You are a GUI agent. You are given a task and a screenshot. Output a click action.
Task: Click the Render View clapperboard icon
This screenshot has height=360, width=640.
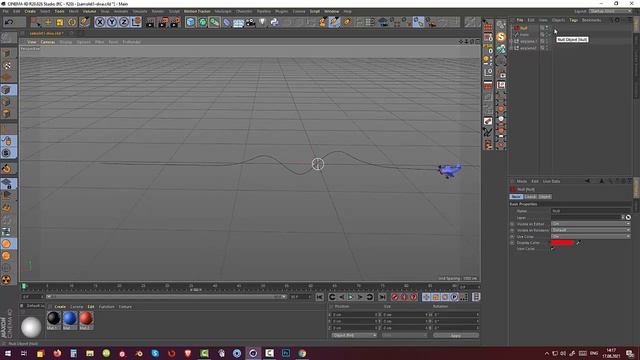tap(150, 22)
